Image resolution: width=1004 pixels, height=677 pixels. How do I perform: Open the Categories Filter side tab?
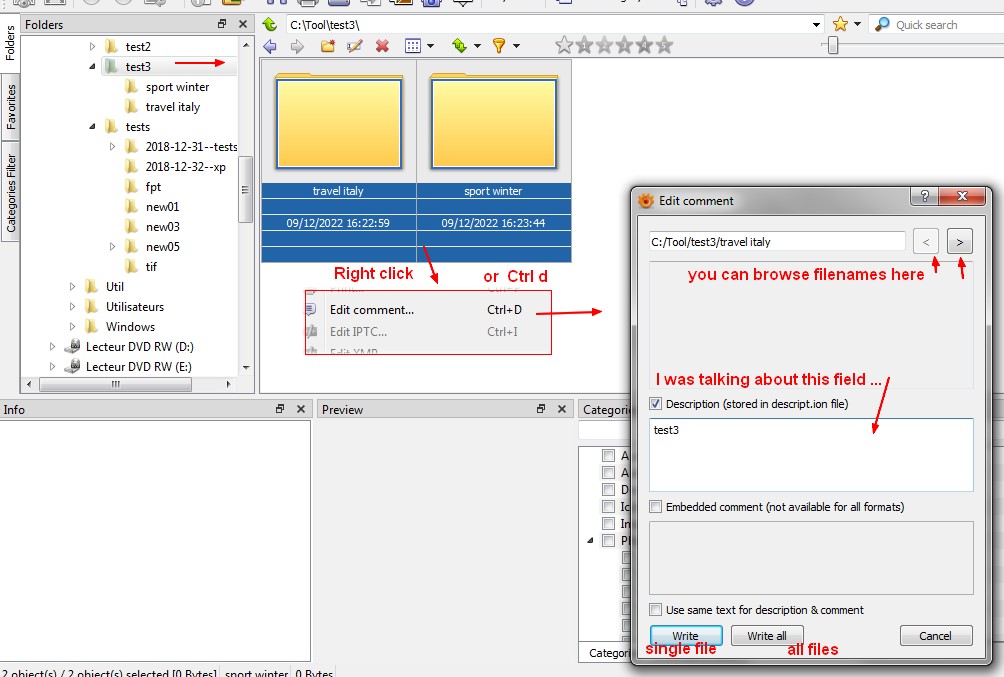coord(11,193)
